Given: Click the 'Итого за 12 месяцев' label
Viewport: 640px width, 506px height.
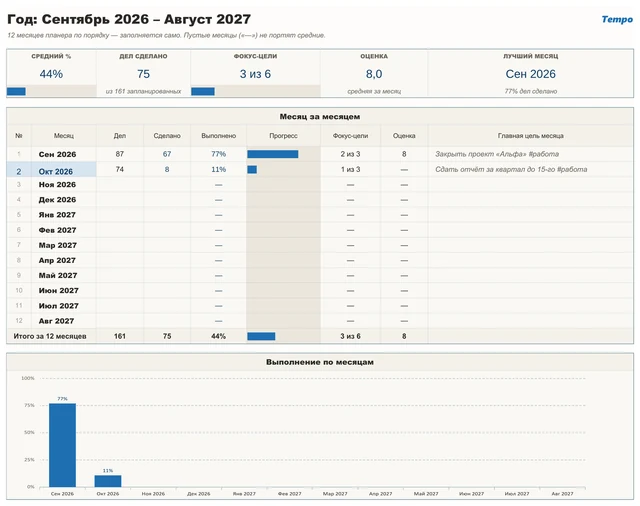Looking at the screenshot, I should pos(50,336).
